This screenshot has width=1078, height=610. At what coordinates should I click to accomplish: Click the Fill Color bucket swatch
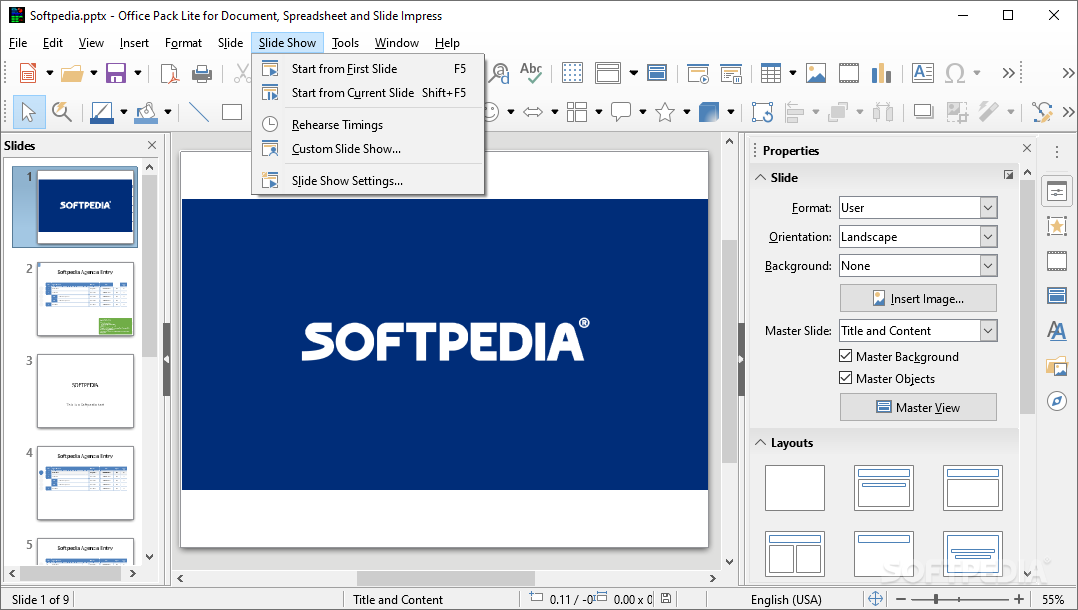[x=146, y=112]
